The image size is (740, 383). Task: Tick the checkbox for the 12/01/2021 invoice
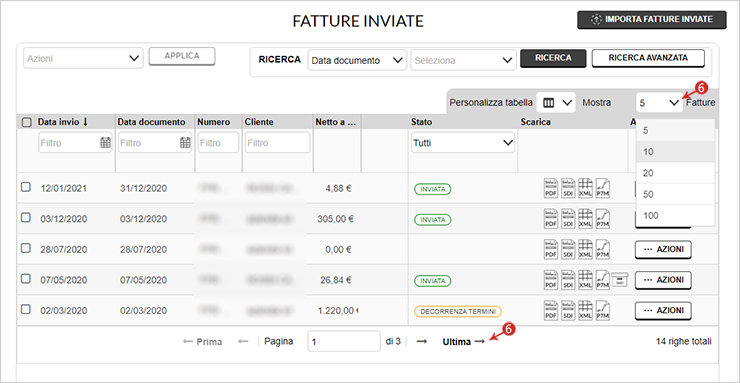(x=26, y=187)
